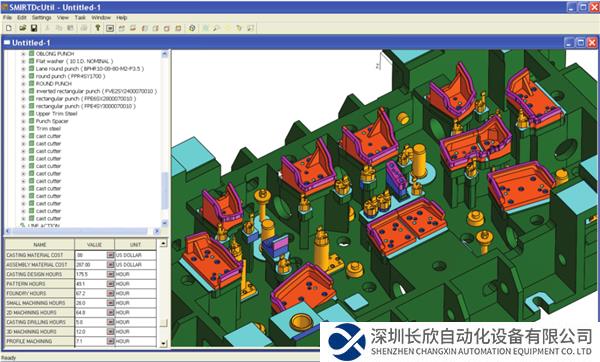Image resolution: width=600 pixels, height=362 pixels.
Task: Open dropdown for CASTING MATERIAL COST value
Action: pyautogui.click(x=110, y=255)
